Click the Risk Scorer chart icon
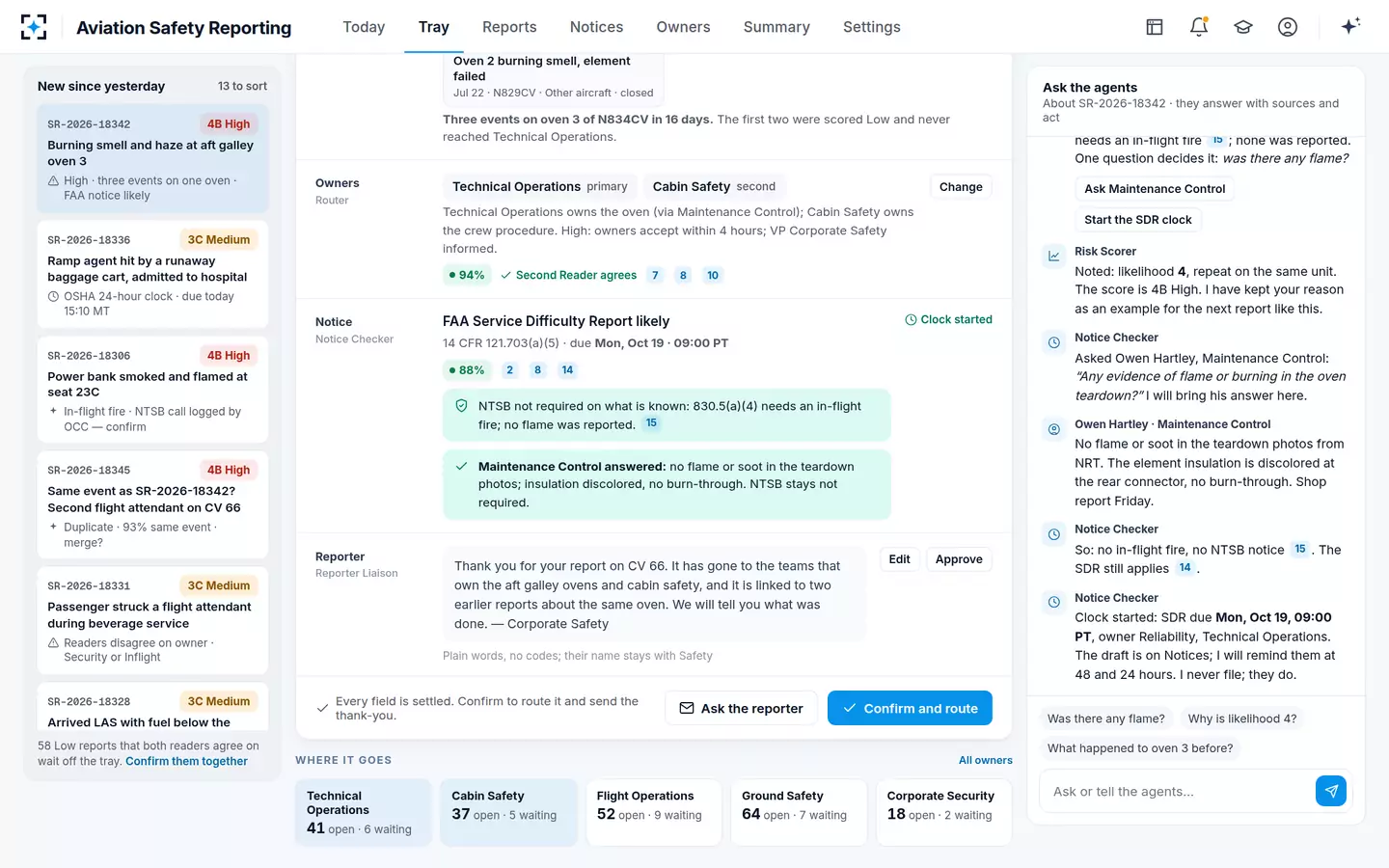The width and height of the screenshot is (1389, 868). 1054,256
